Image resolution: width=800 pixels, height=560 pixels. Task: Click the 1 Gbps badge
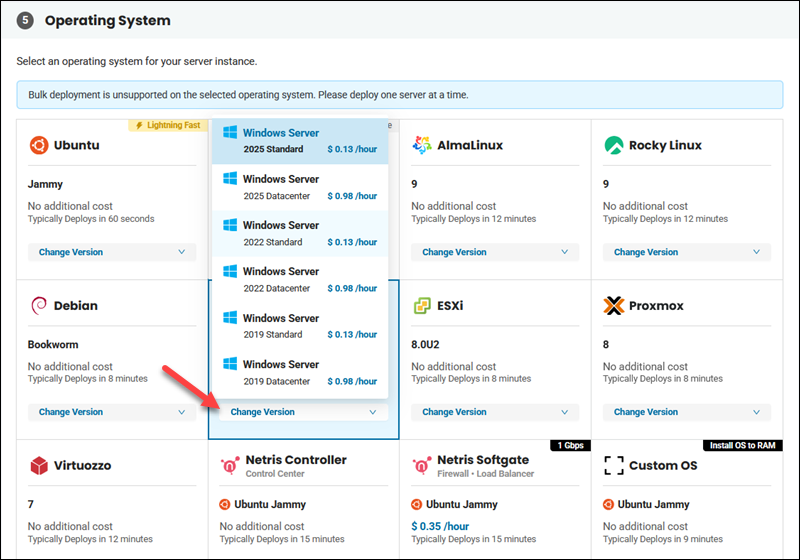click(x=570, y=445)
